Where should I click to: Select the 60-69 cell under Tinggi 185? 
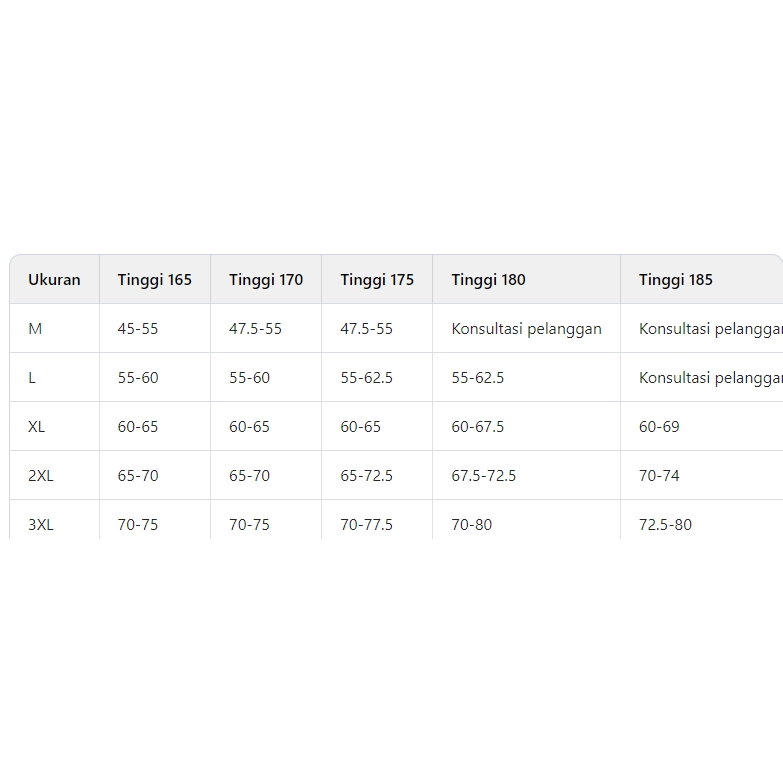point(659,427)
